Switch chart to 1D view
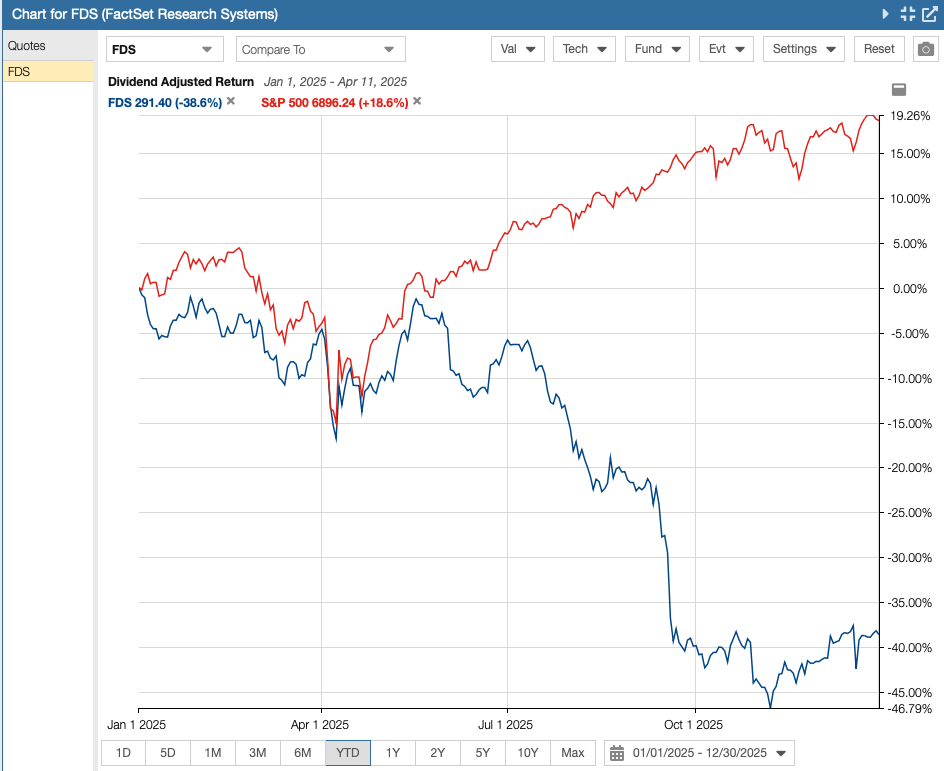 tap(122, 753)
